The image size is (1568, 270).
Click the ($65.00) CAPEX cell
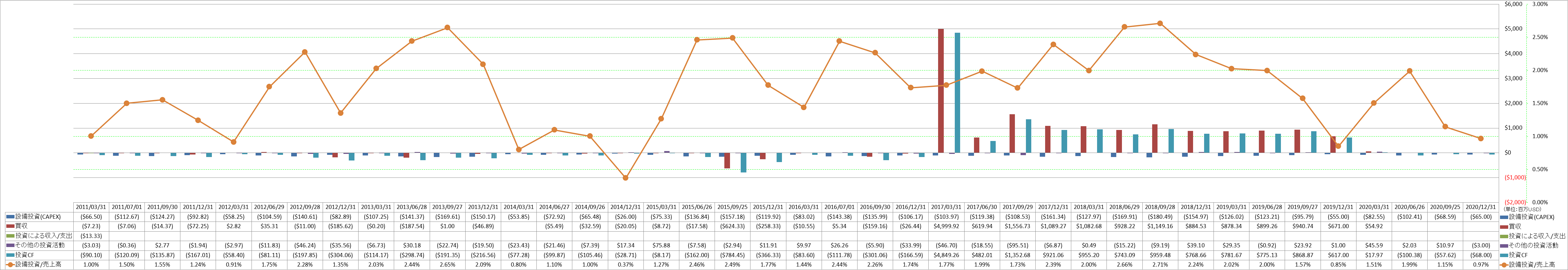point(1480,217)
